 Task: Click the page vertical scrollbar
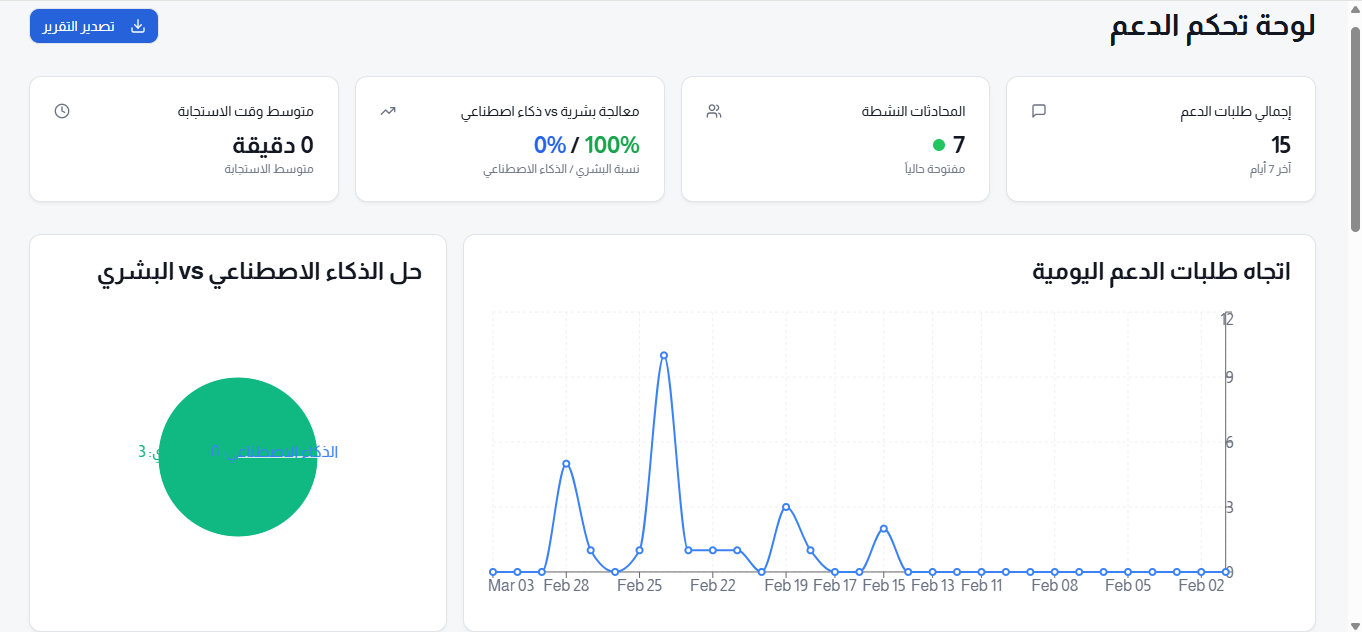[1355, 130]
